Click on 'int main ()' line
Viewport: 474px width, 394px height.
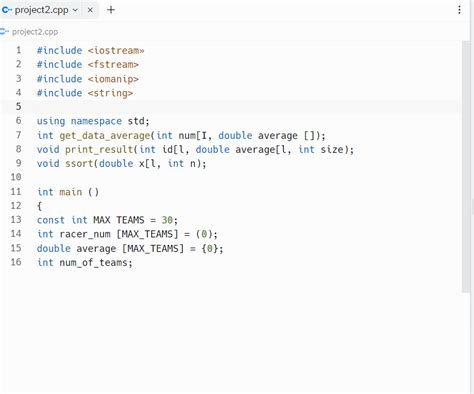[68, 192]
